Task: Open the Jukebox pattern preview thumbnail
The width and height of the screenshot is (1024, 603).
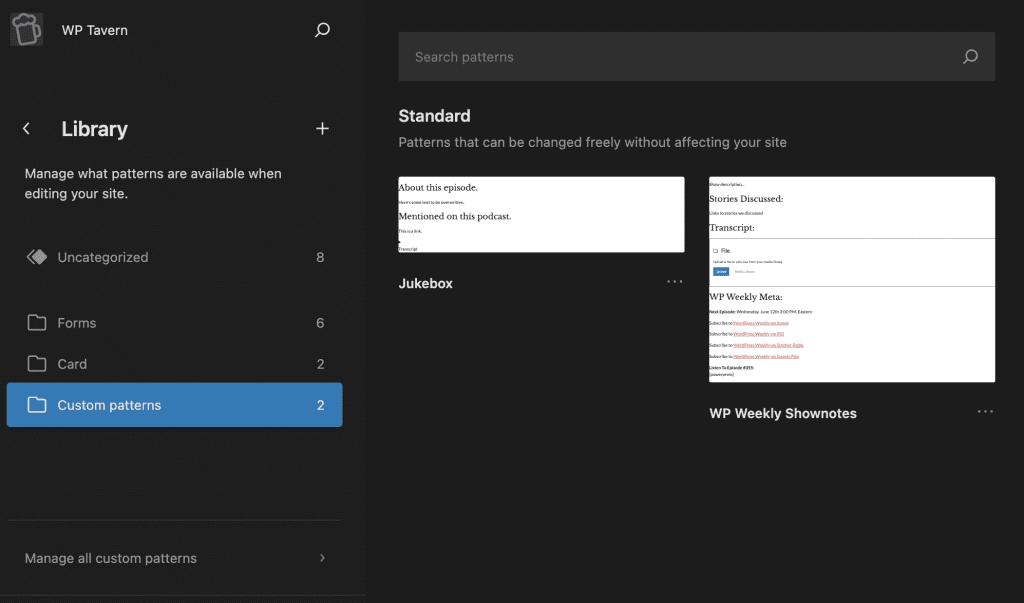Action: click(x=541, y=214)
